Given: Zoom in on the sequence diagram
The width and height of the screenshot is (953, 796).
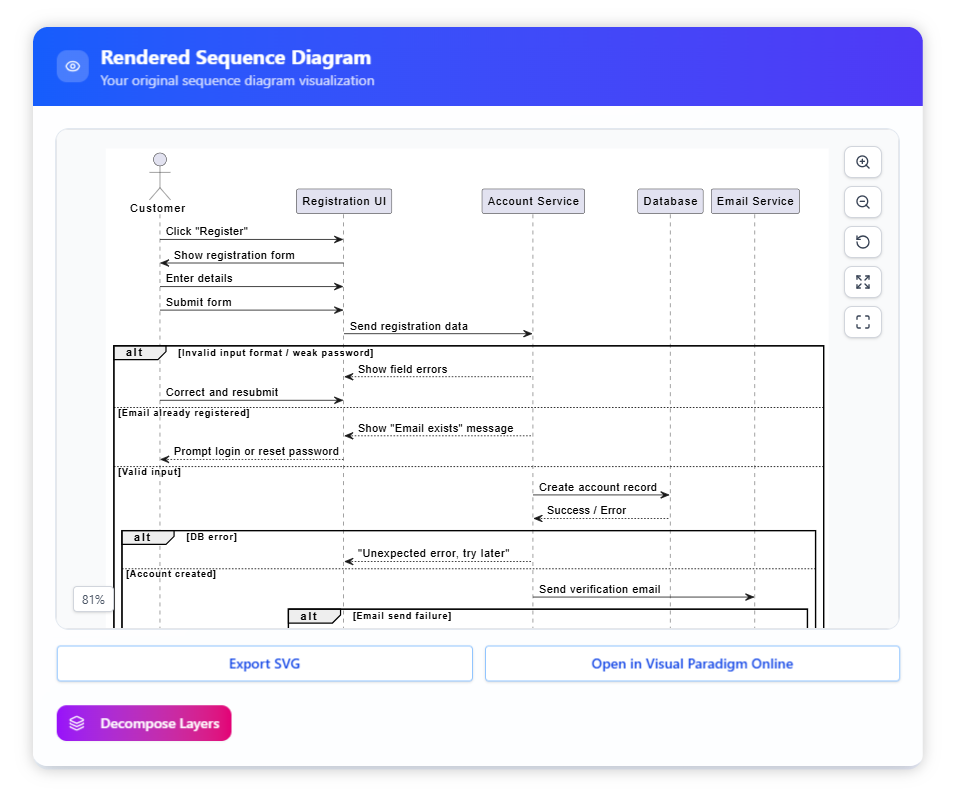Looking at the screenshot, I should 862,162.
